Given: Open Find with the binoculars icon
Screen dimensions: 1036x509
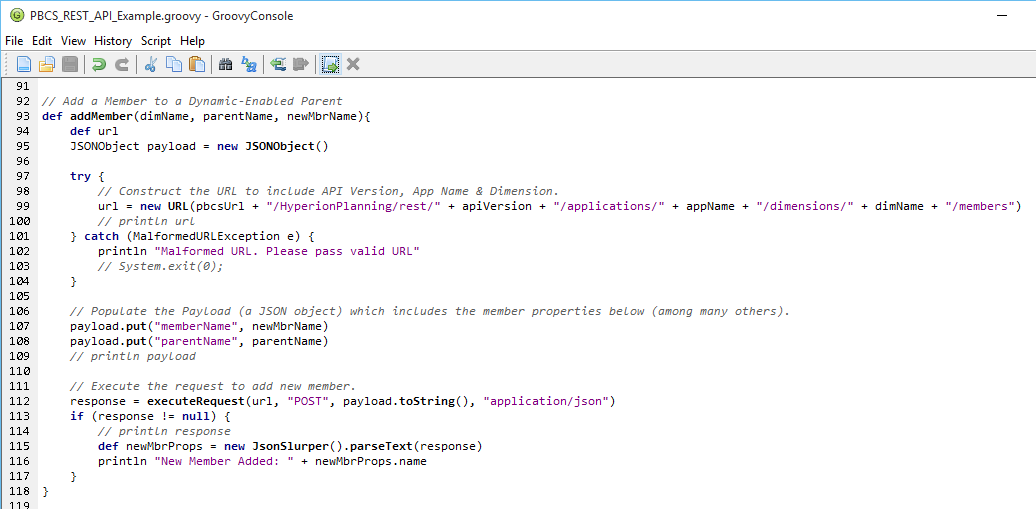Looking at the screenshot, I should pyautogui.click(x=225, y=64).
